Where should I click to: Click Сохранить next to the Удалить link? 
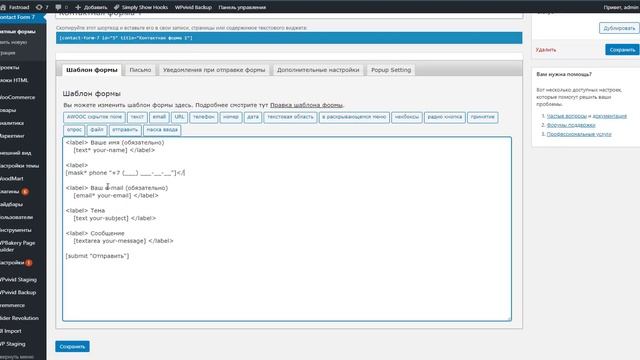622,50
